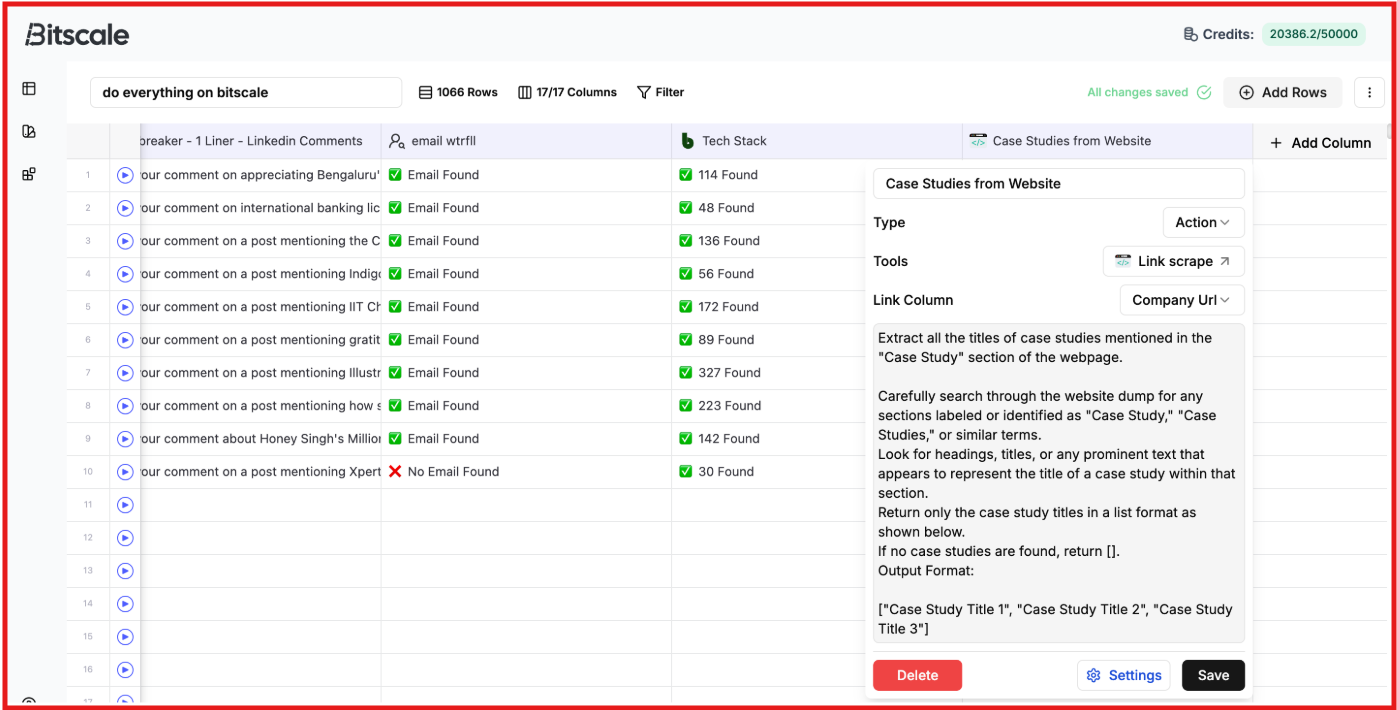Run row 4 with its play icon
Image resolution: width=1397 pixels, height=710 pixels.
125,274
